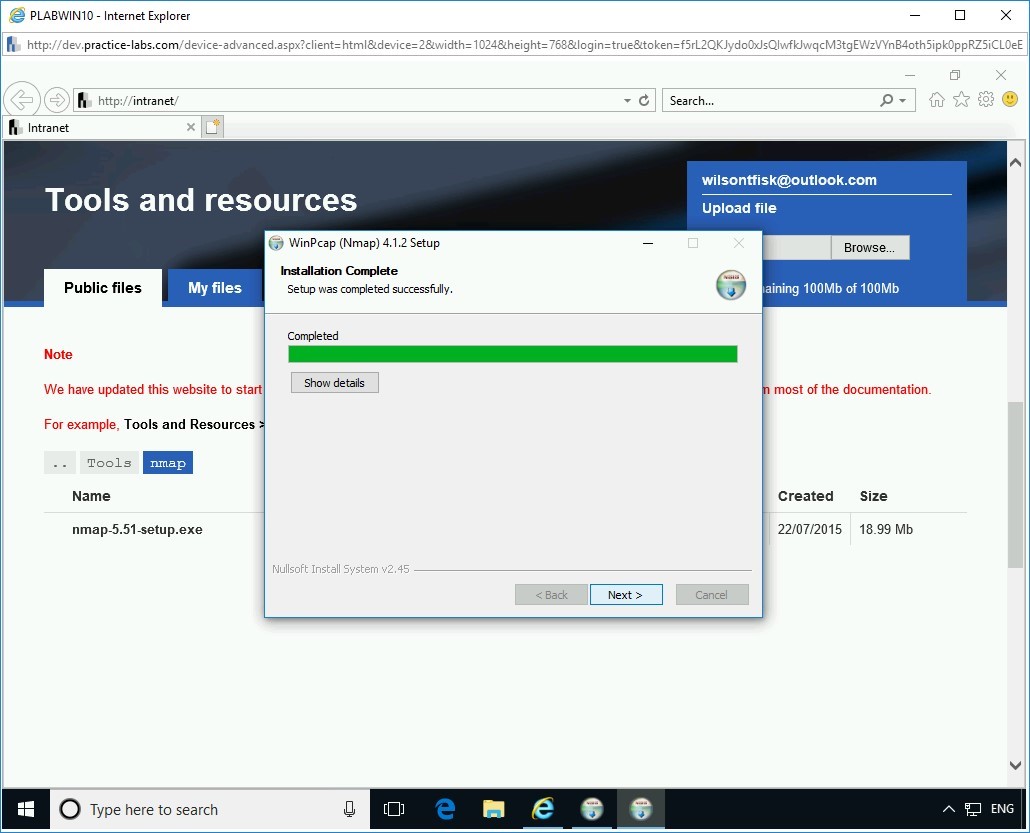The width and height of the screenshot is (1030, 833).
Task: Open File Explorer from the taskbar
Action: click(493, 809)
